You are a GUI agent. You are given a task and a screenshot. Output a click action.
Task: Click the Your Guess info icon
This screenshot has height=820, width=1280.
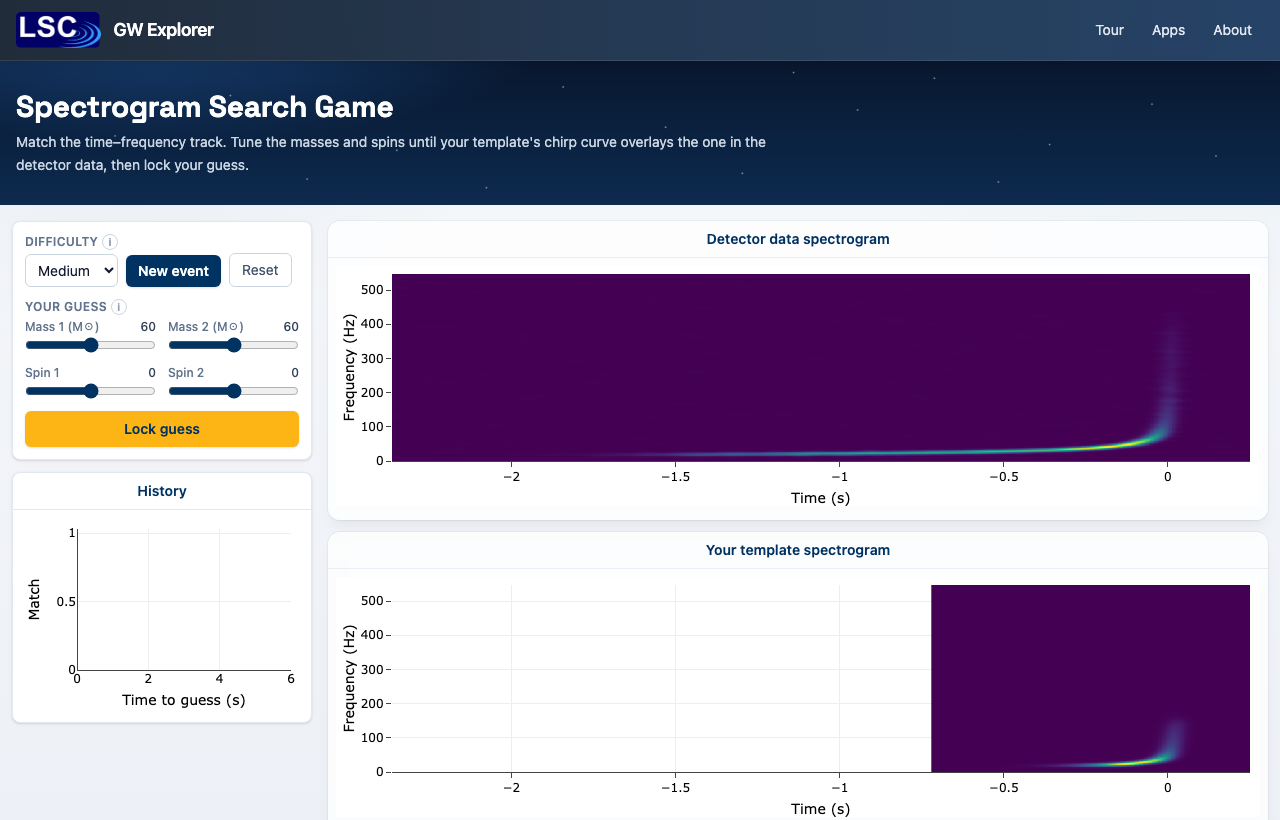point(118,307)
